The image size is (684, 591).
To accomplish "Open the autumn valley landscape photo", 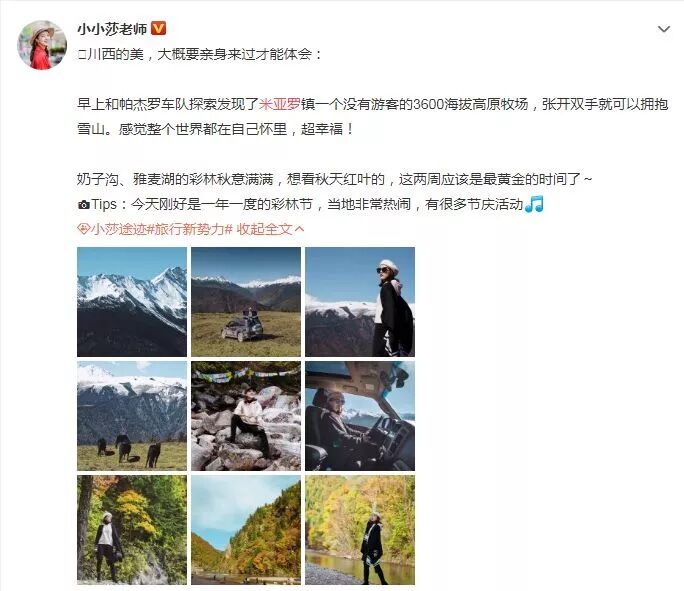I will coord(246,530).
